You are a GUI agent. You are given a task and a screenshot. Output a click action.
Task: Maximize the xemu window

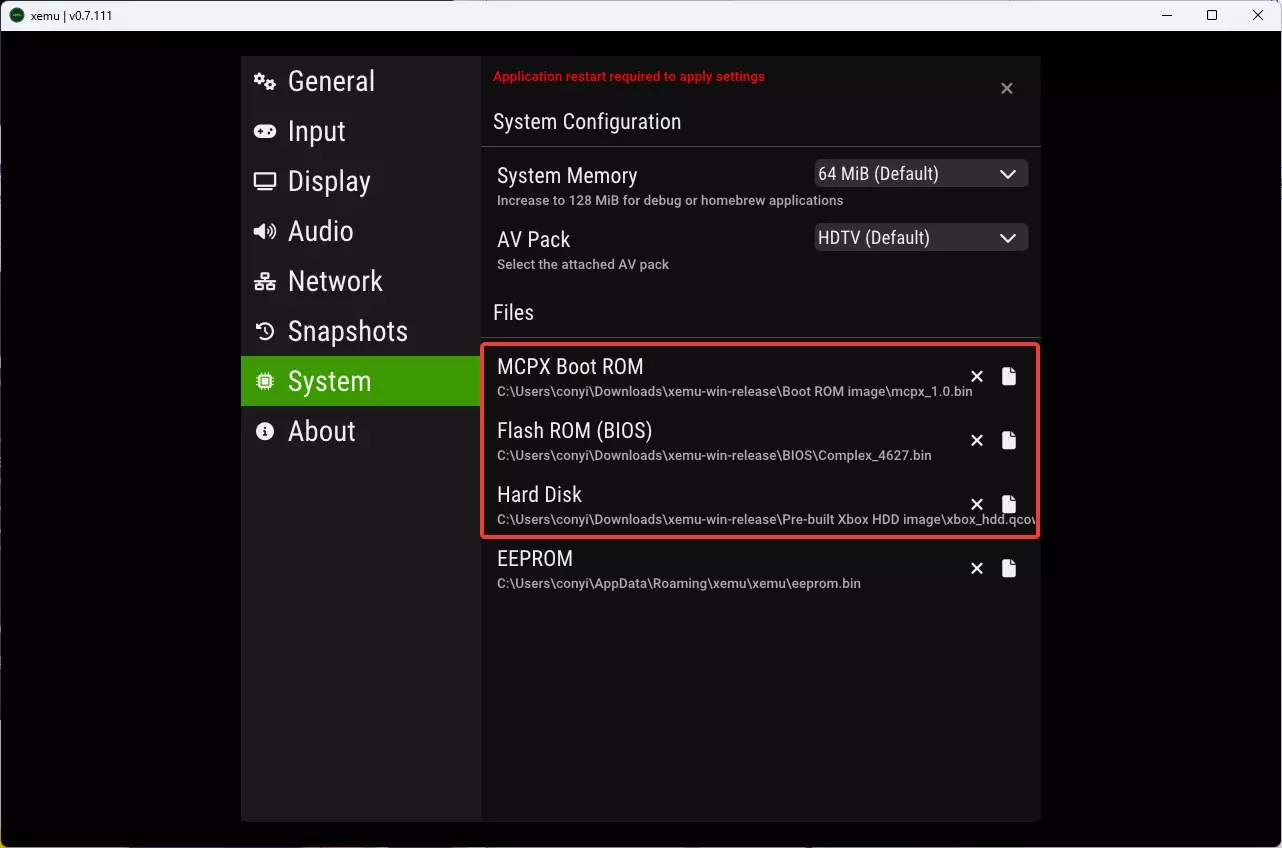1212,15
